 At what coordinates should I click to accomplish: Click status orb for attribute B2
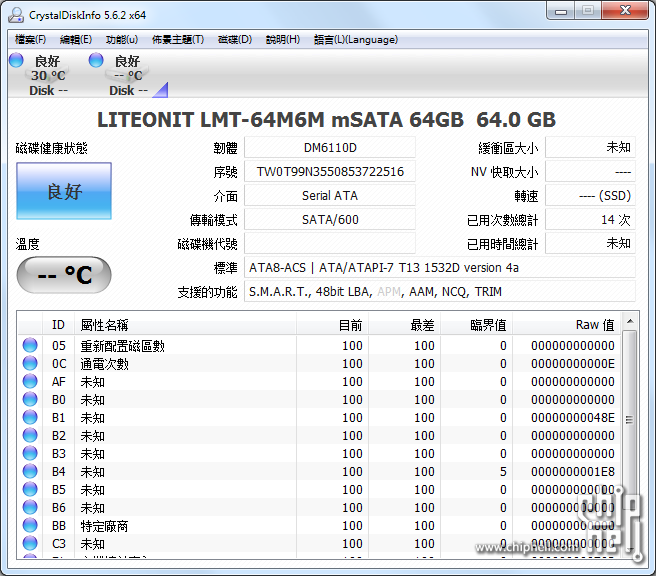pyautogui.click(x=30, y=435)
